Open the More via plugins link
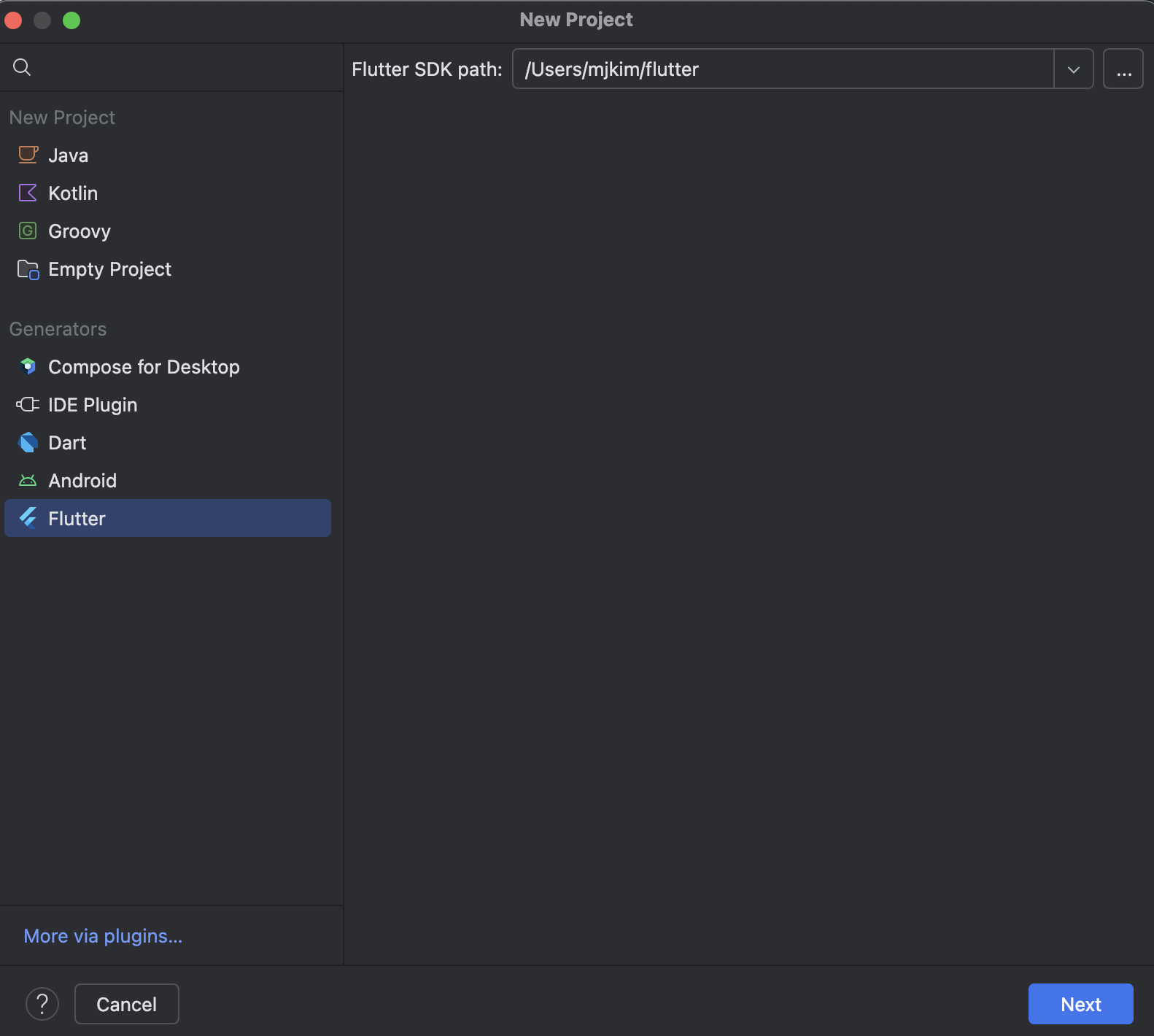This screenshot has height=1036, width=1154. coord(103,935)
